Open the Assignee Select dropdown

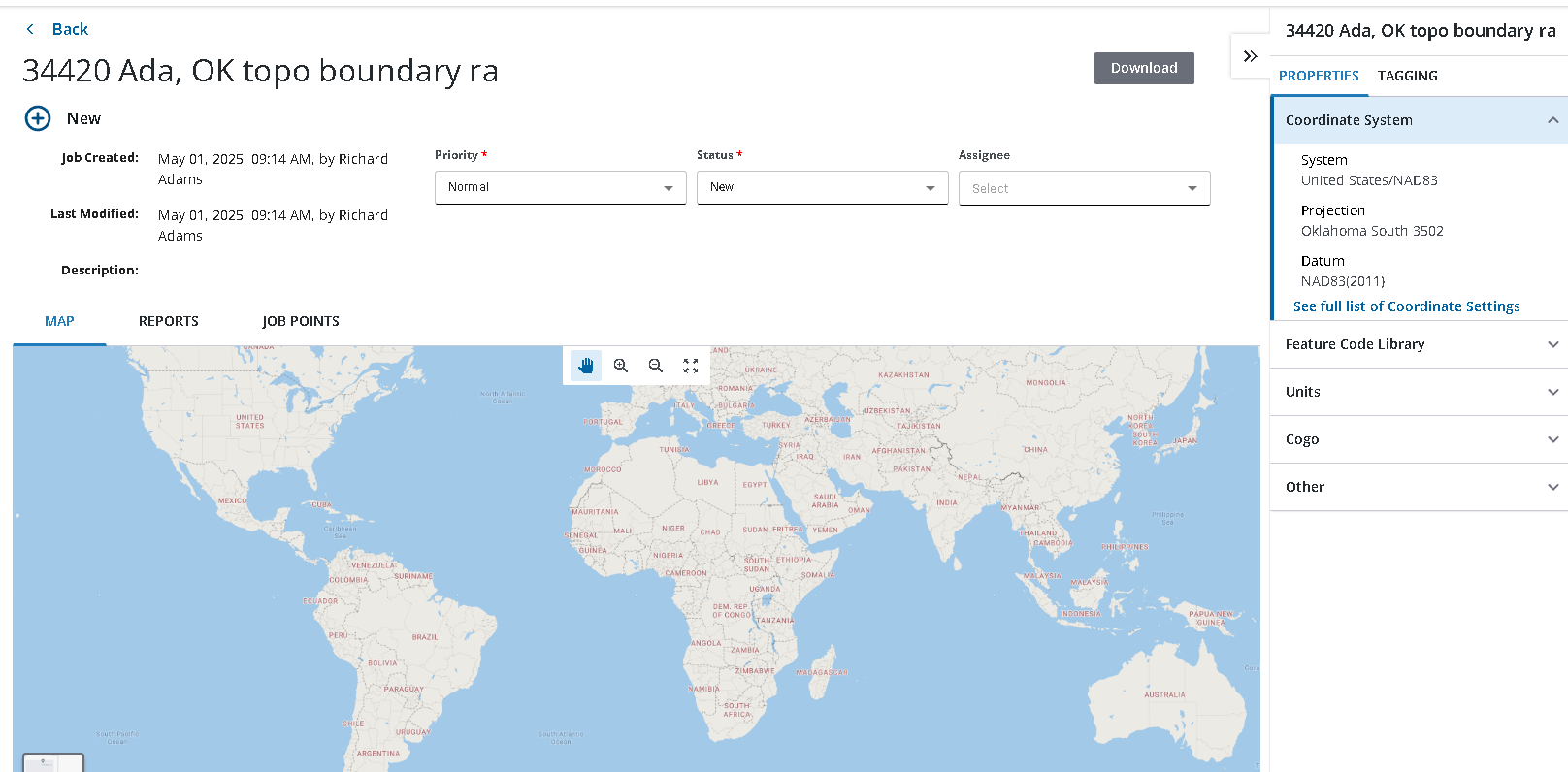(1085, 188)
